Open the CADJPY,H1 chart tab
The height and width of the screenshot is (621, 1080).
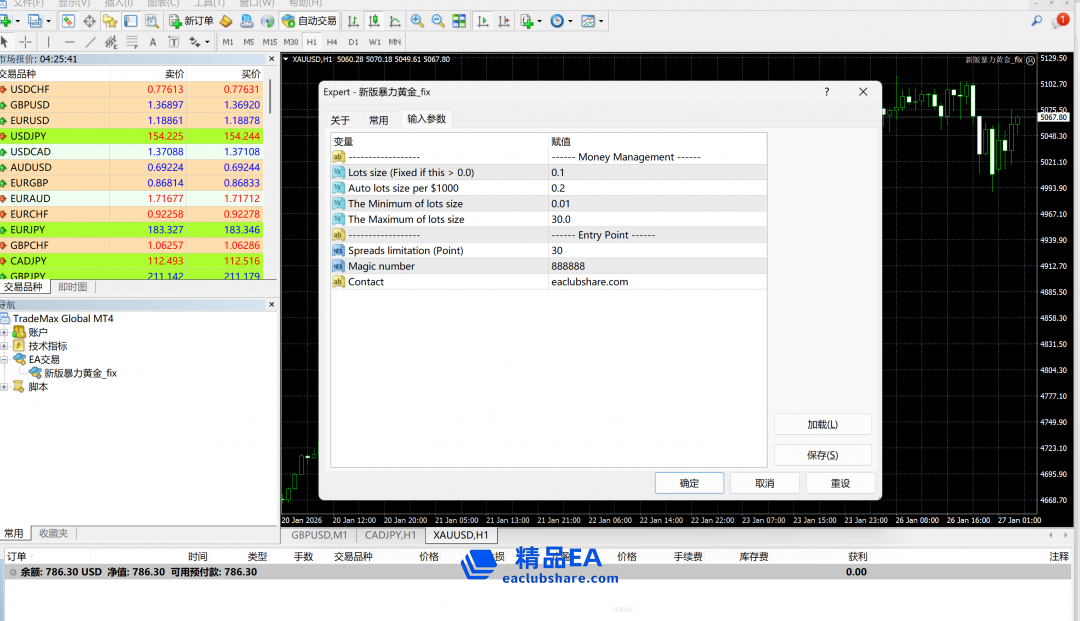(x=390, y=535)
